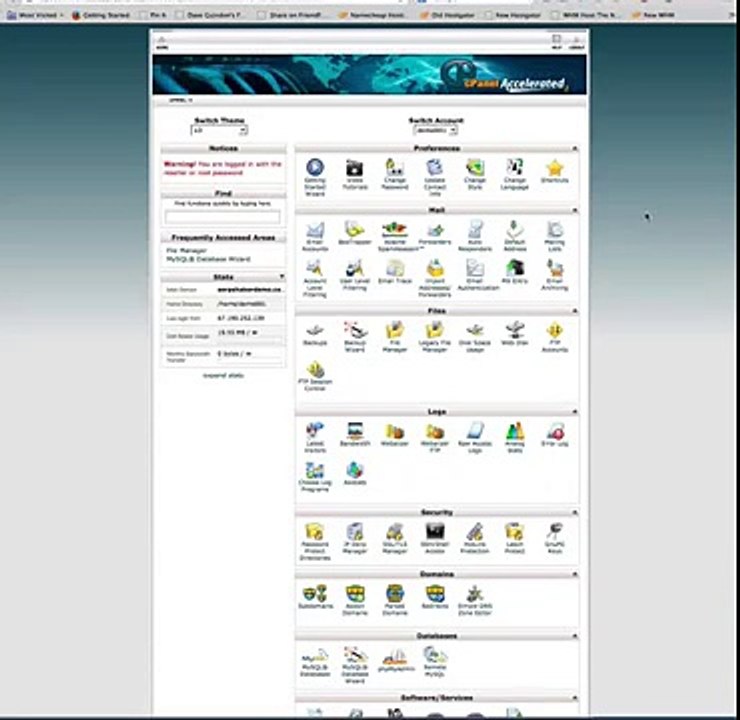Open Password Protect Directories
Image resolution: width=740 pixels, height=720 pixels.
coord(315,532)
